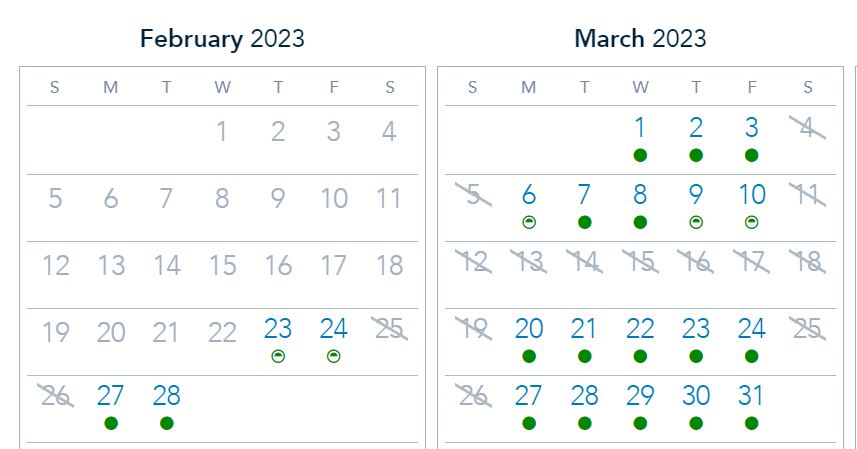This screenshot has width=857, height=449.
Task: Select March 2 in the calendar
Action: pos(696,128)
